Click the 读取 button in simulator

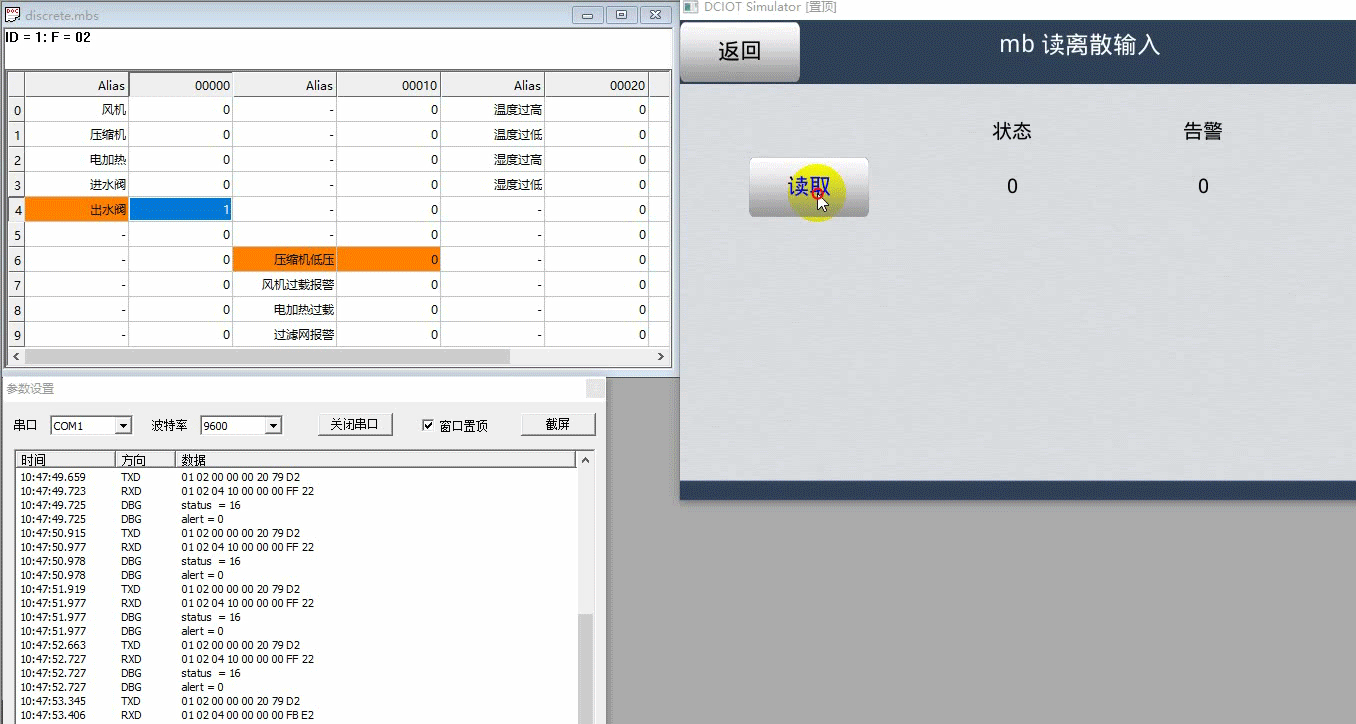[x=808, y=187]
